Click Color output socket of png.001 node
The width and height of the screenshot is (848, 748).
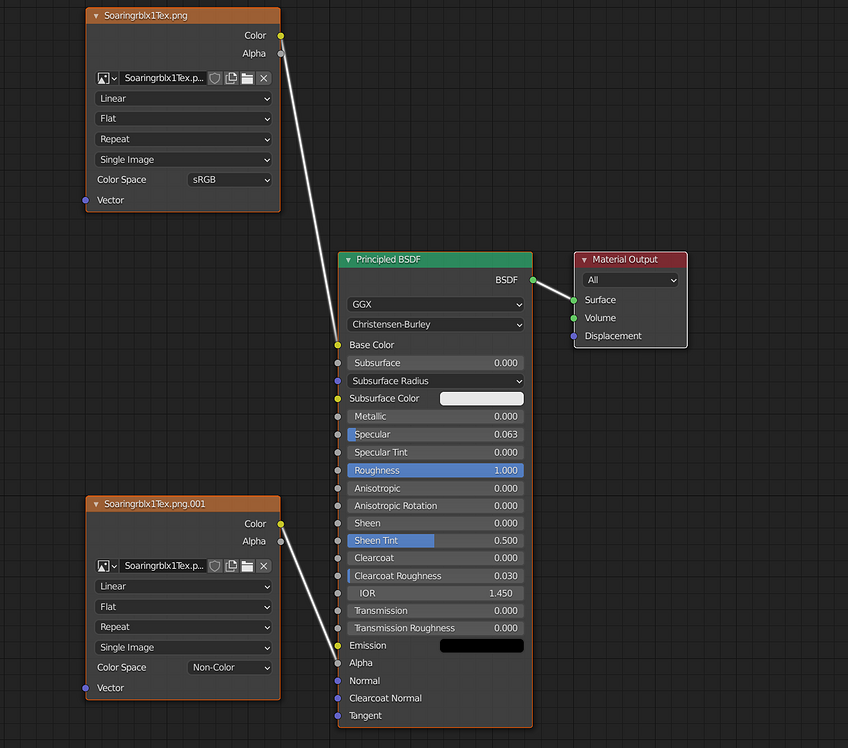[281, 524]
